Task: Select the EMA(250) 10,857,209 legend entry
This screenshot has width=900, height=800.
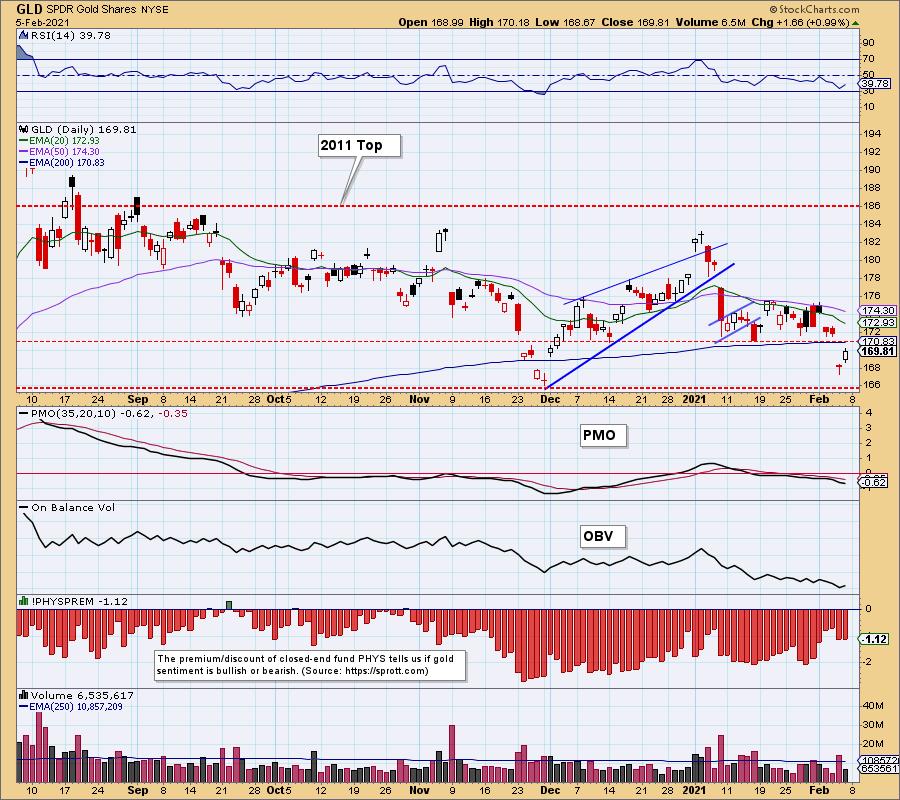Action: click(x=71, y=706)
